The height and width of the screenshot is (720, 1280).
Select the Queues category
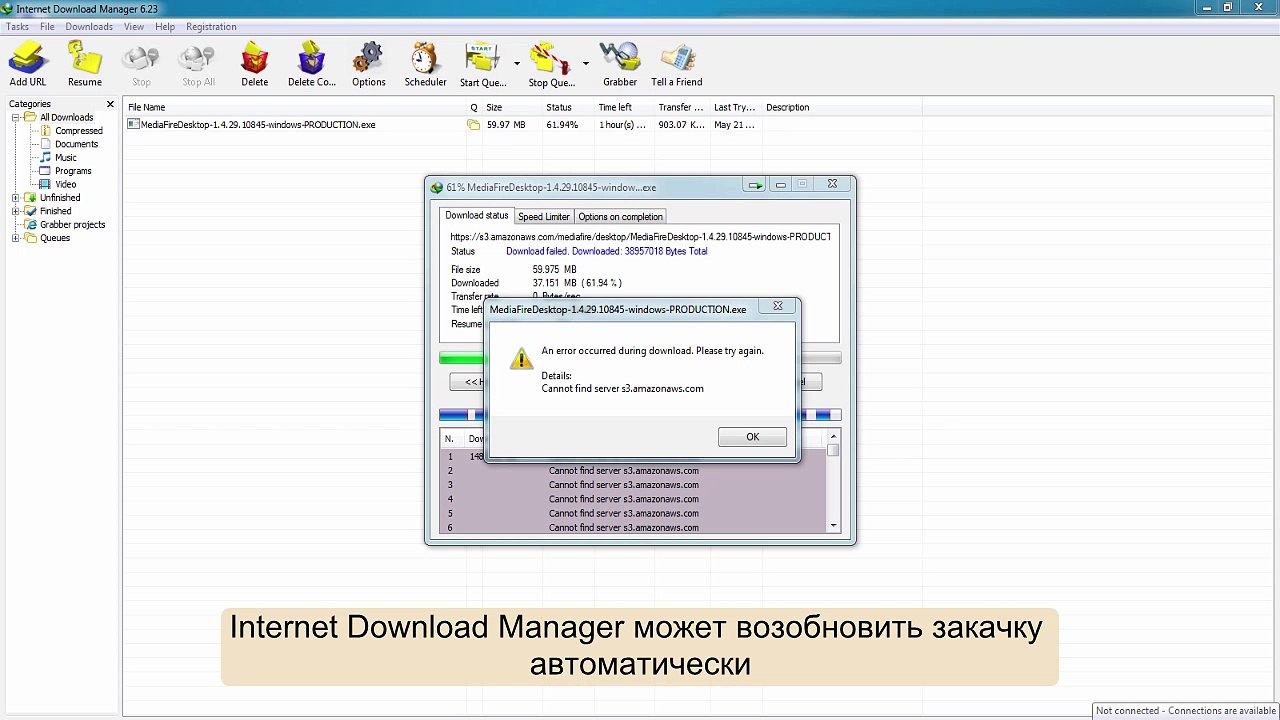[55, 238]
